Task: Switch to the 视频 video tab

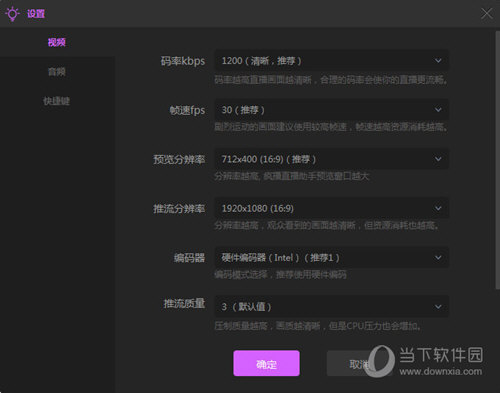Action: (x=57, y=42)
